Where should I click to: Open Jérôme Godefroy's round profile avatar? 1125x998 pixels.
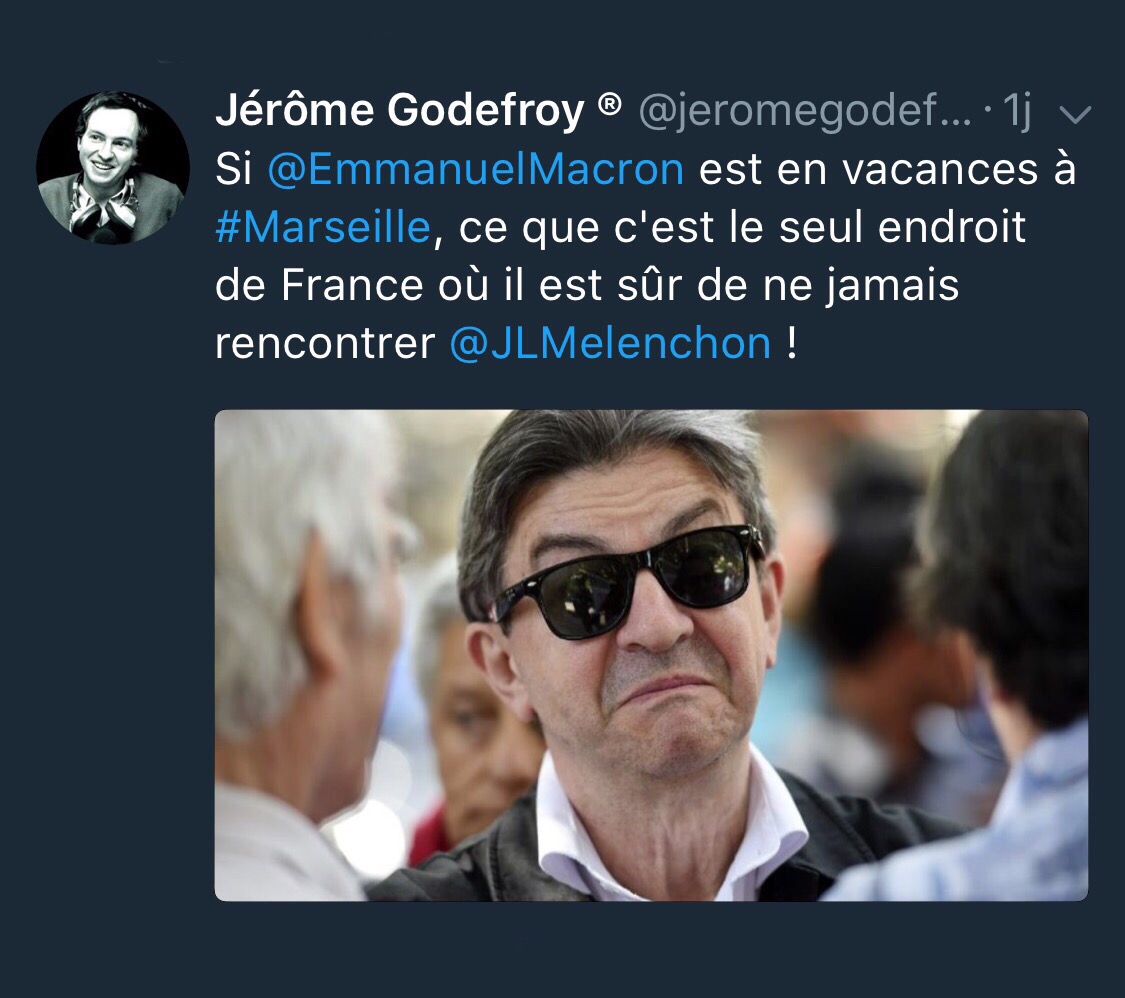(113, 168)
